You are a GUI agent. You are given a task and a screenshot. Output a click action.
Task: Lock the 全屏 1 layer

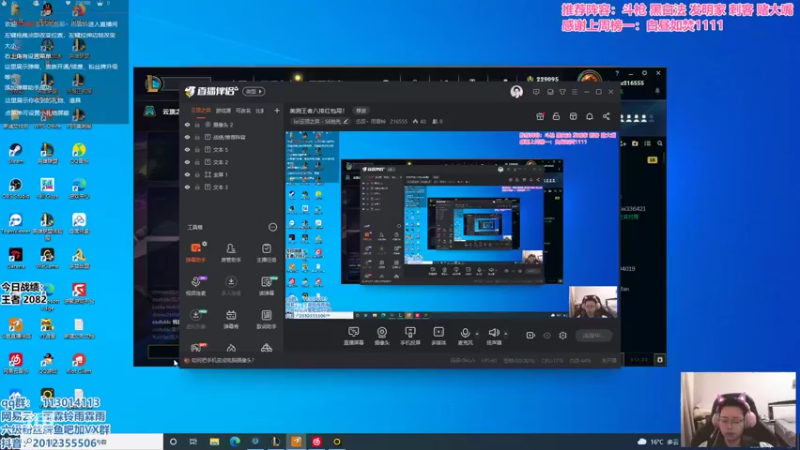[197, 174]
